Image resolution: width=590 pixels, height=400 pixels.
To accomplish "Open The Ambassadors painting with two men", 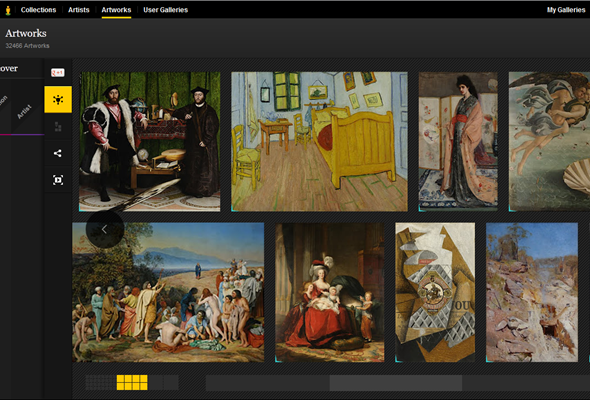I will [x=150, y=141].
